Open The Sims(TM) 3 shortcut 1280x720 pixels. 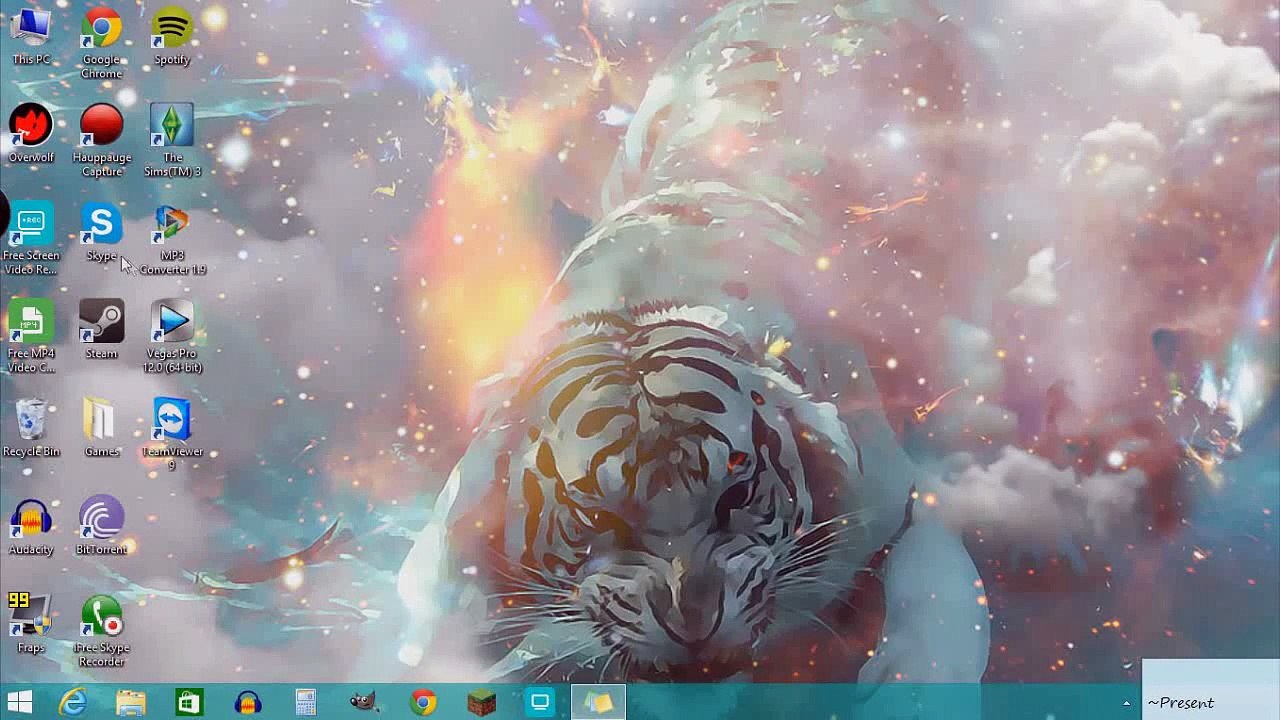[x=172, y=141]
